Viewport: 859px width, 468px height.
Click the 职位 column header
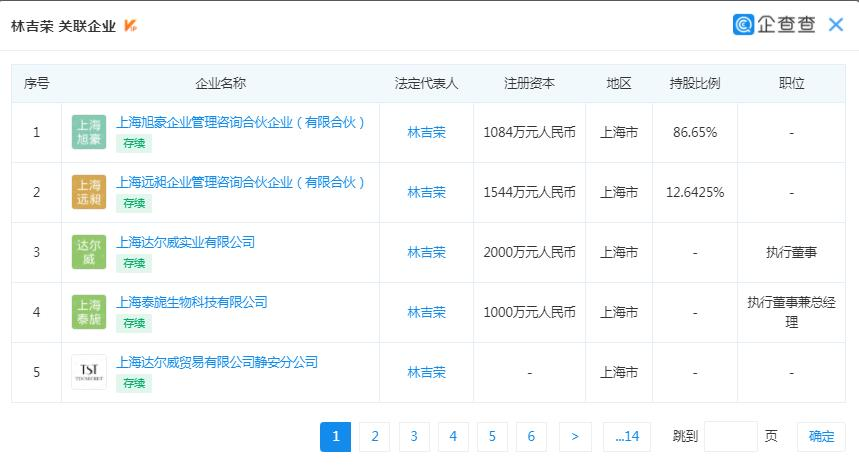click(792, 83)
